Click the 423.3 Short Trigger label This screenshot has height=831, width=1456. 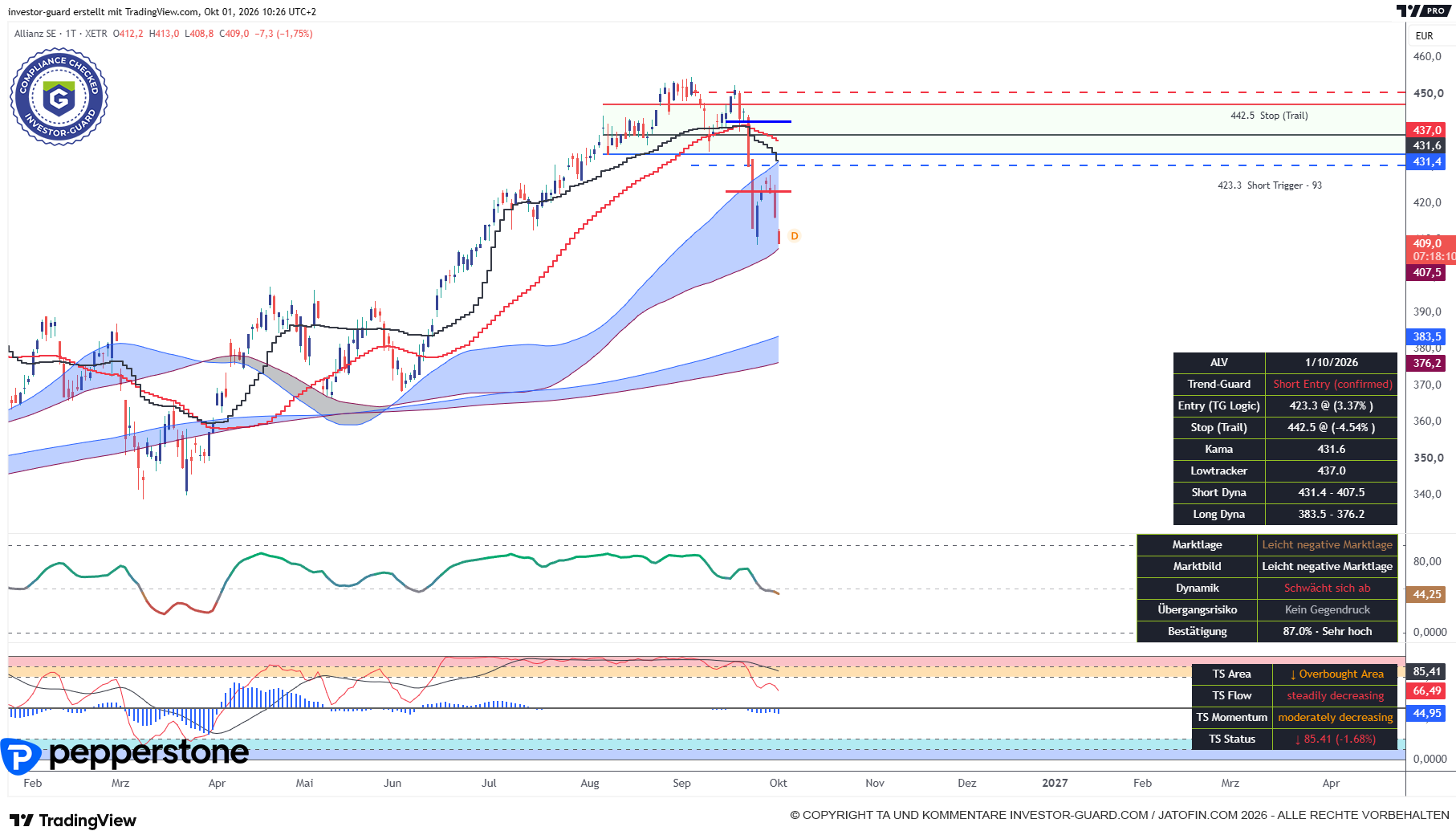pos(1269,185)
